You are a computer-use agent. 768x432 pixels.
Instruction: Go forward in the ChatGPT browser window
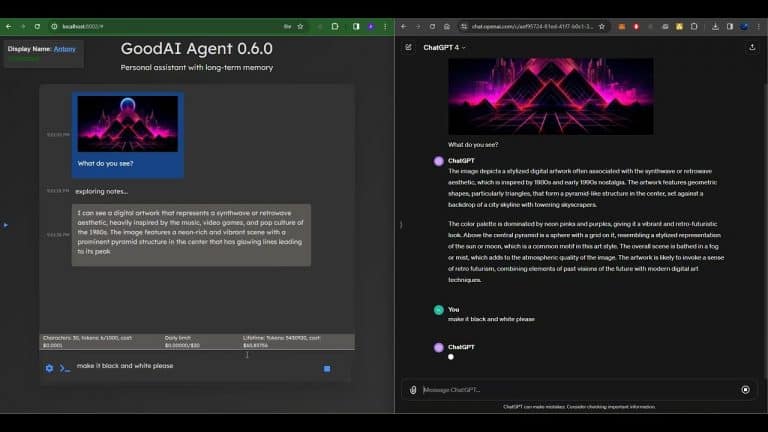(418, 26)
